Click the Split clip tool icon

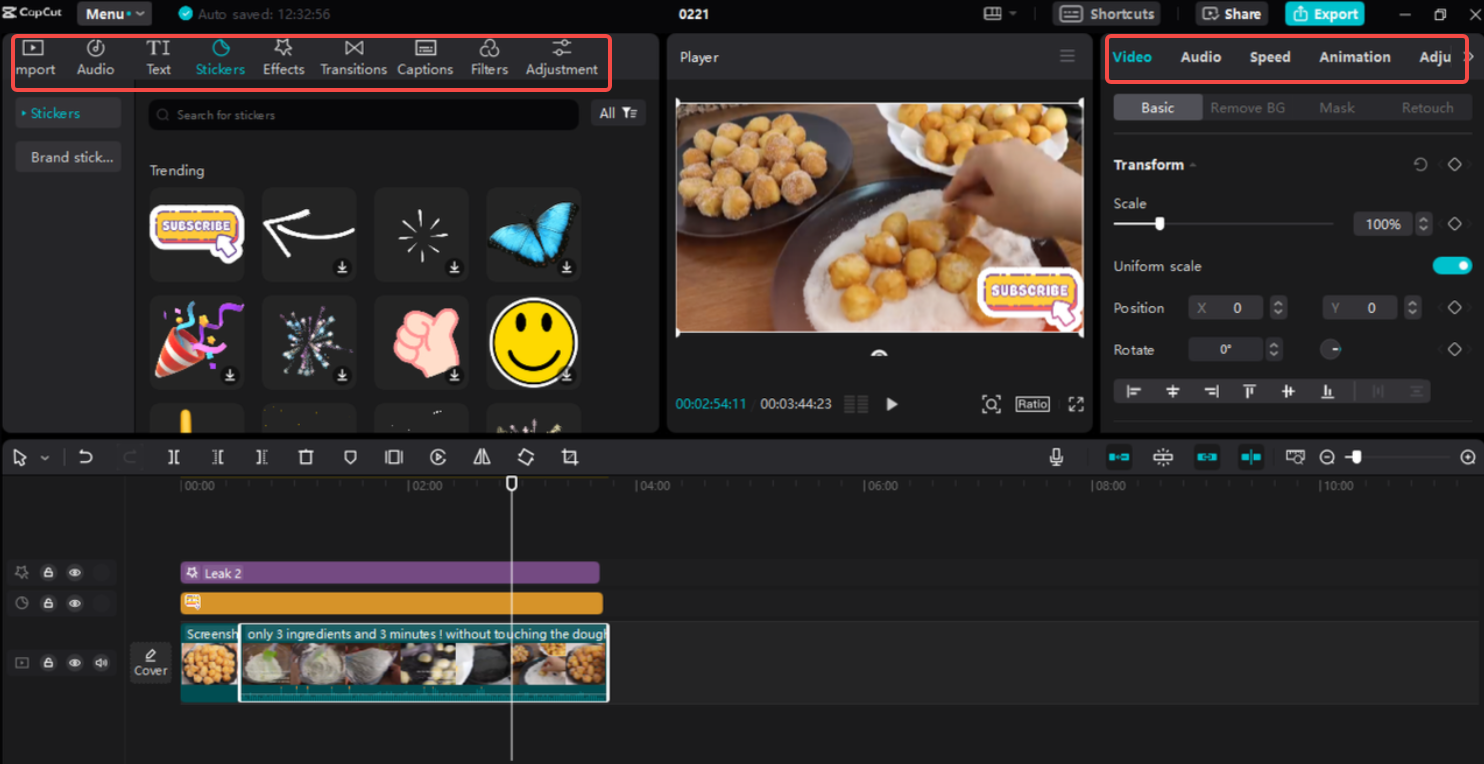click(x=174, y=457)
